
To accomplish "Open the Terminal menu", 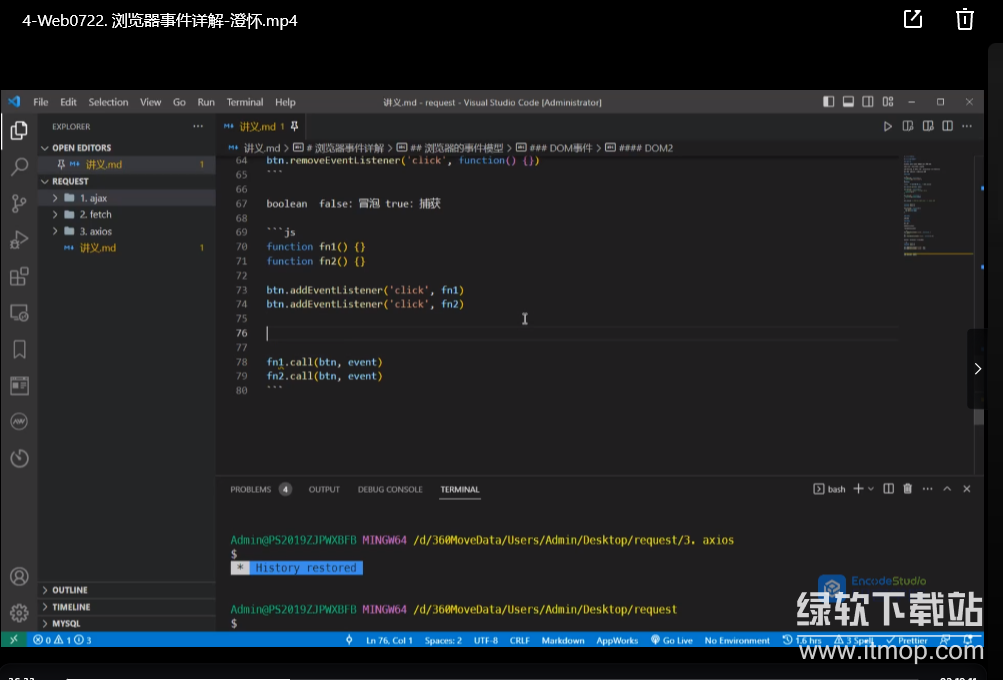I will [244, 102].
